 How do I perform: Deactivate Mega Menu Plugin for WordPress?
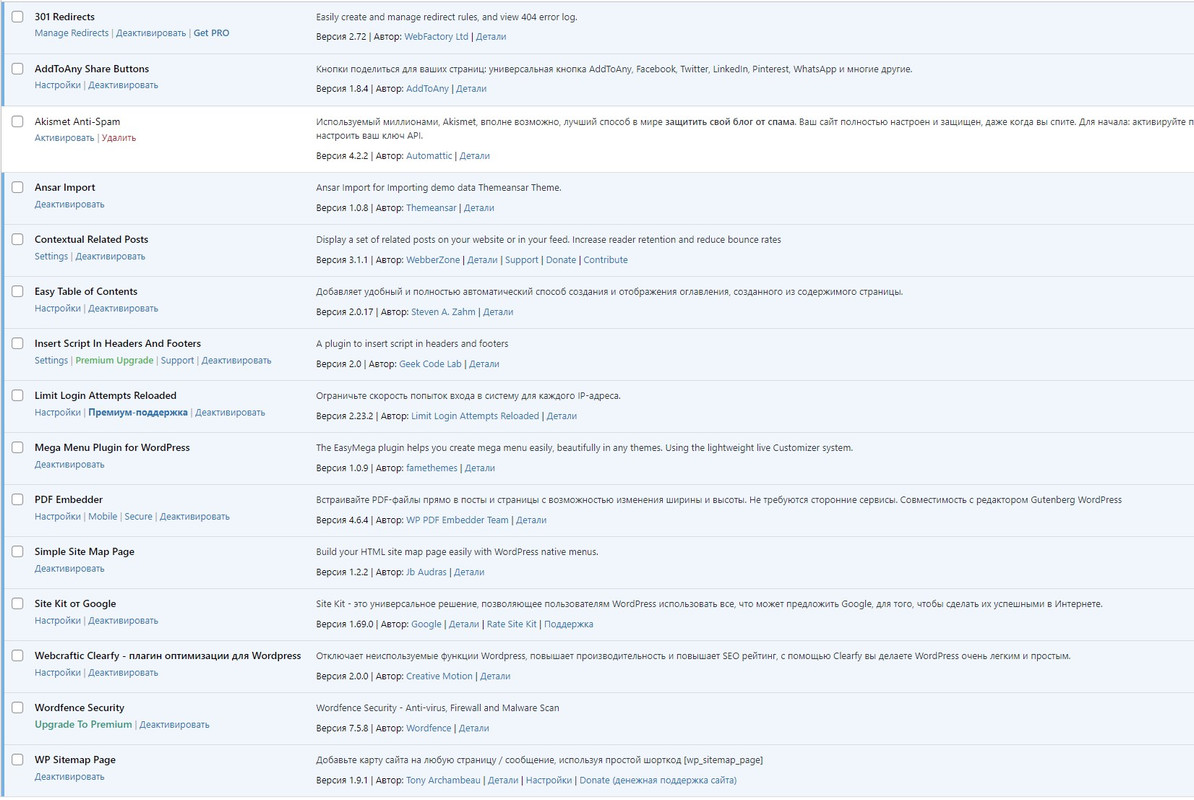coord(69,464)
